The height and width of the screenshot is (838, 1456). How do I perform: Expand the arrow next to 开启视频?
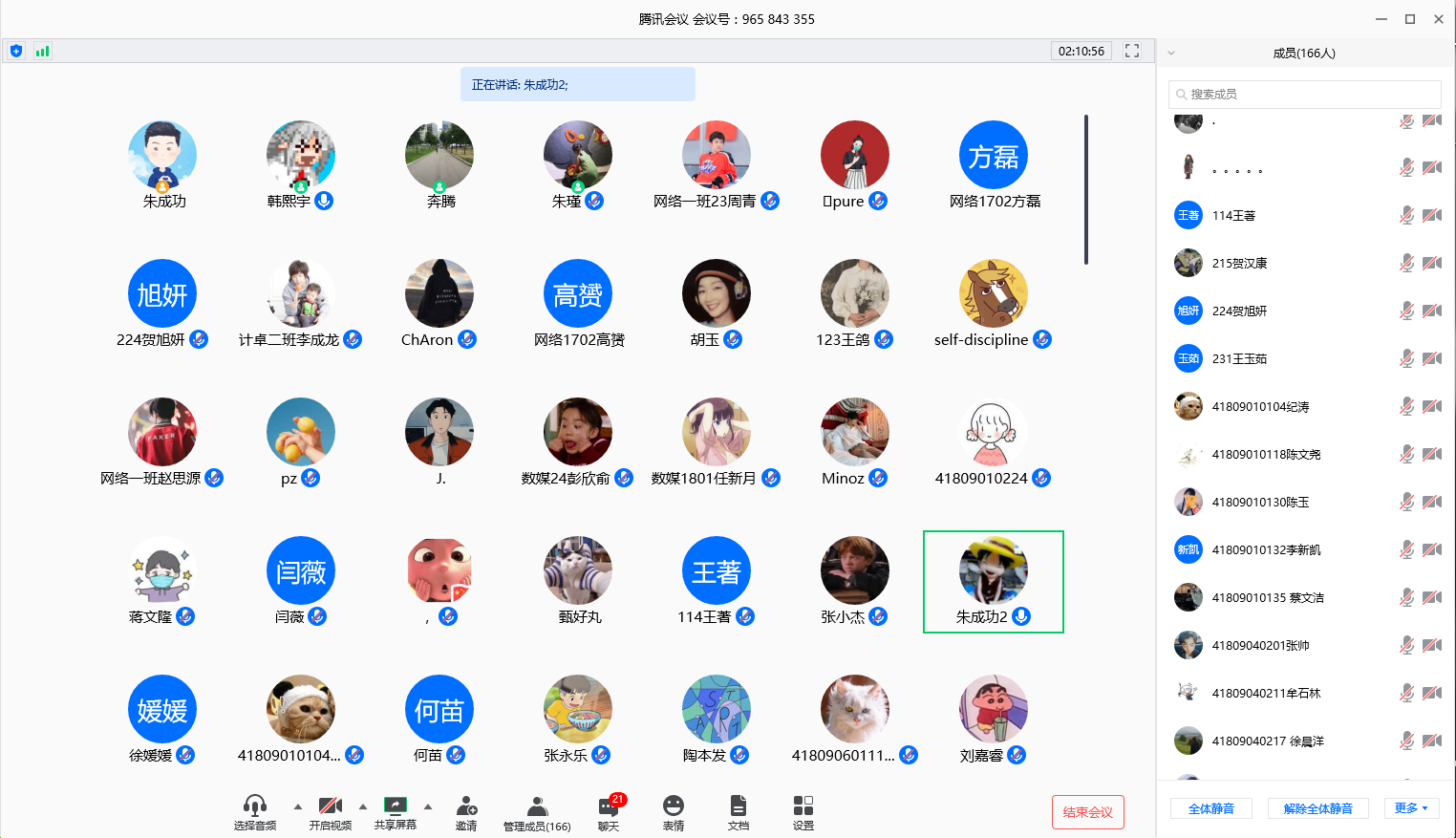[363, 806]
